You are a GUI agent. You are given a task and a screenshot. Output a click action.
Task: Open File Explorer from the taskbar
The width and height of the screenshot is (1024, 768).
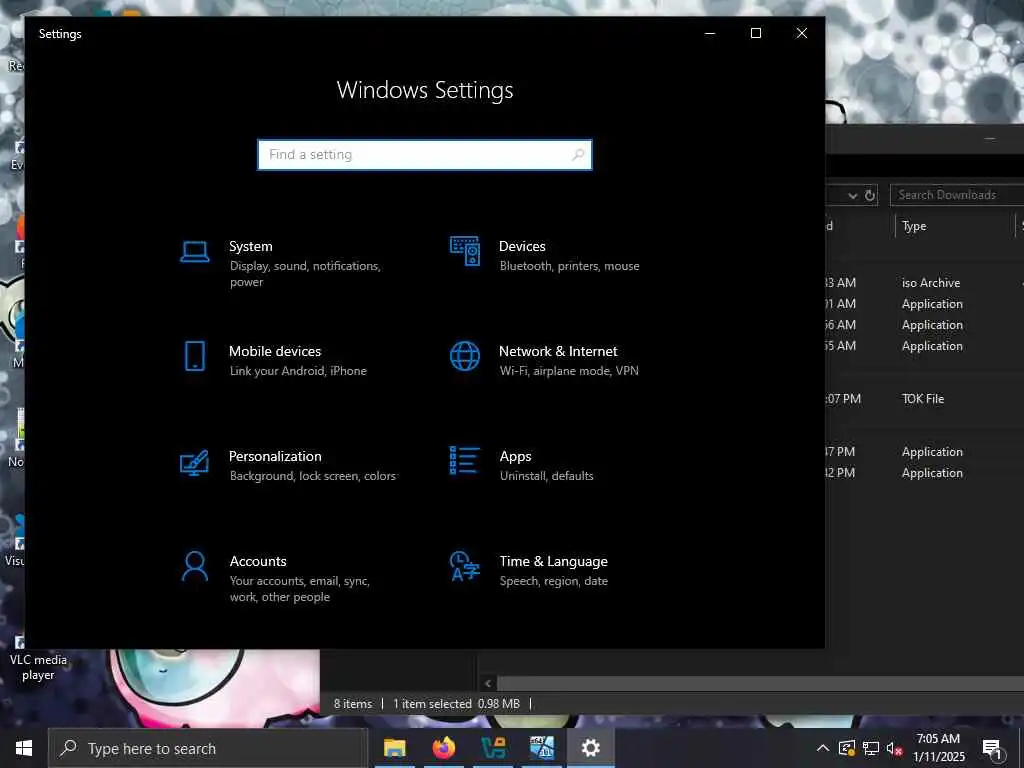click(394, 748)
